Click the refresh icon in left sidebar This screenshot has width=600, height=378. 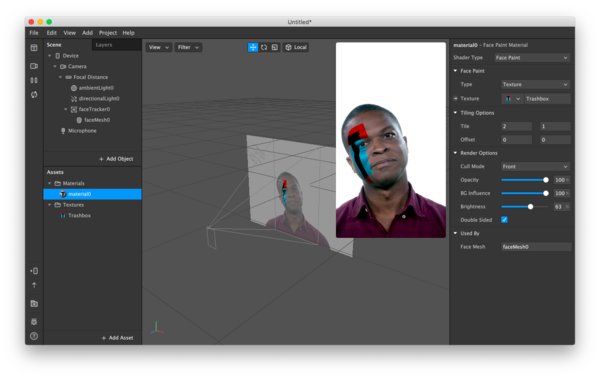(x=34, y=94)
